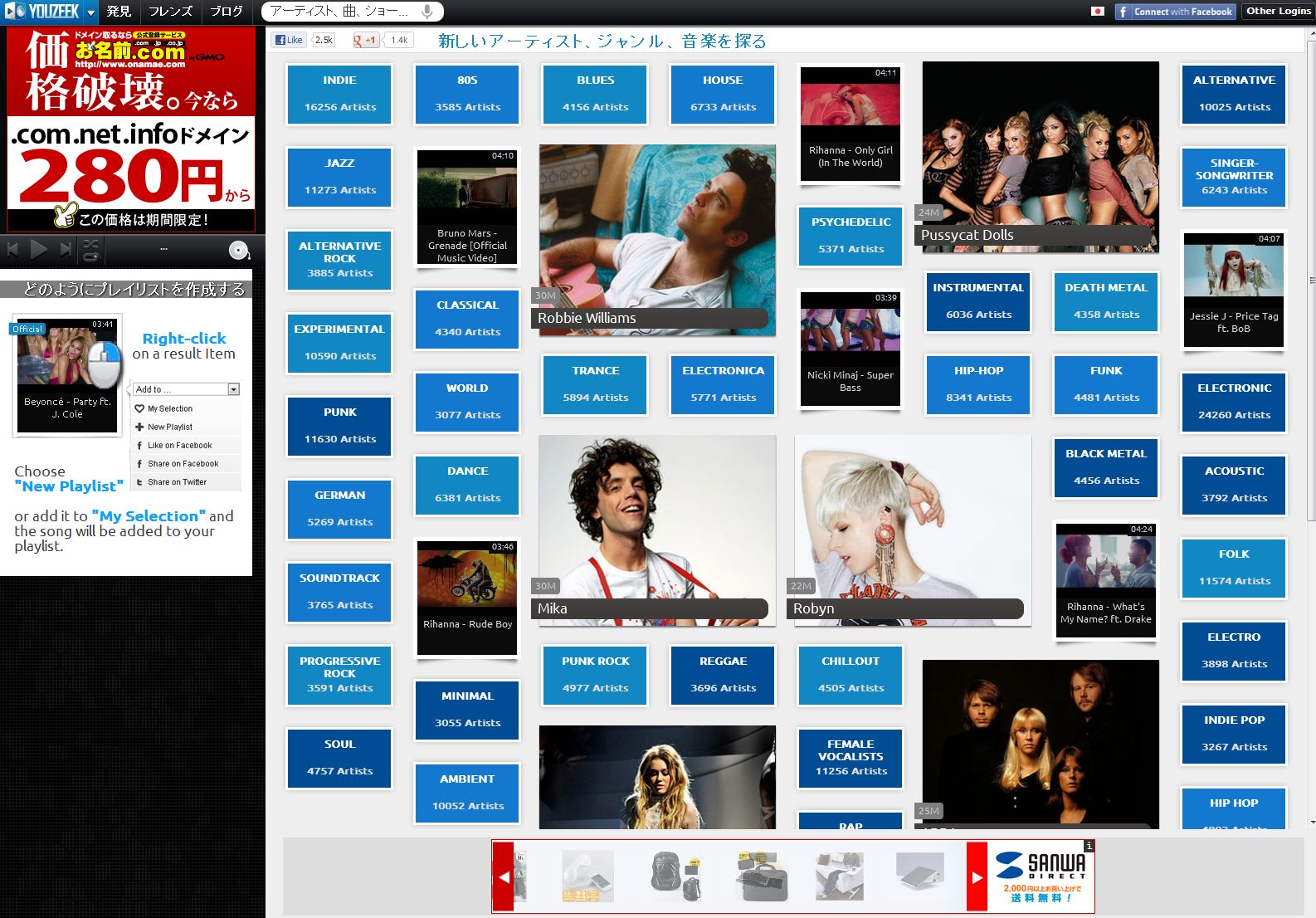Click Connect with Facebook button
Viewport: 1316px width, 918px height.
pyautogui.click(x=1175, y=12)
